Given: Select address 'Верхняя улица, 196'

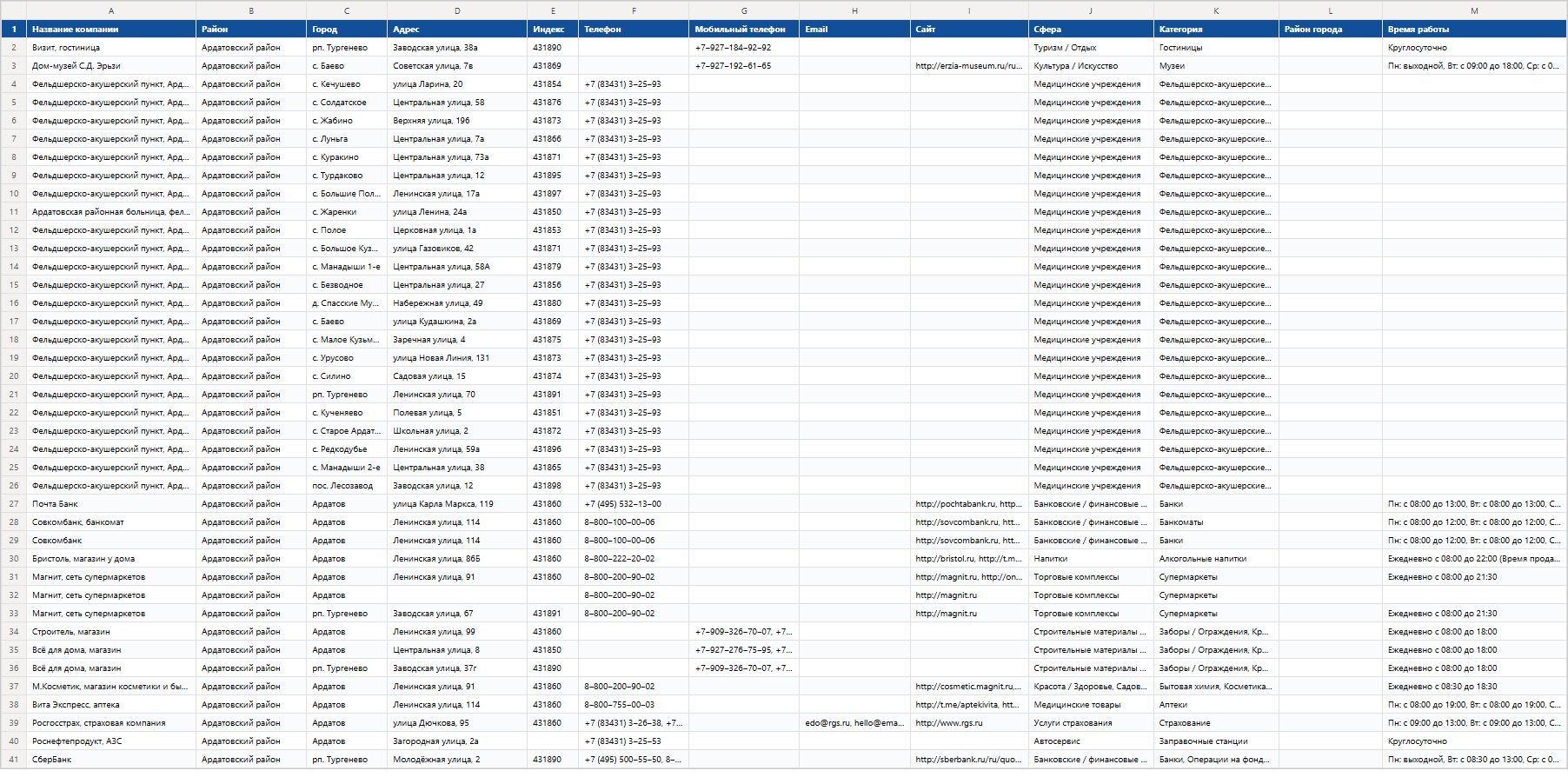Looking at the screenshot, I should click(x=457, y=121).
